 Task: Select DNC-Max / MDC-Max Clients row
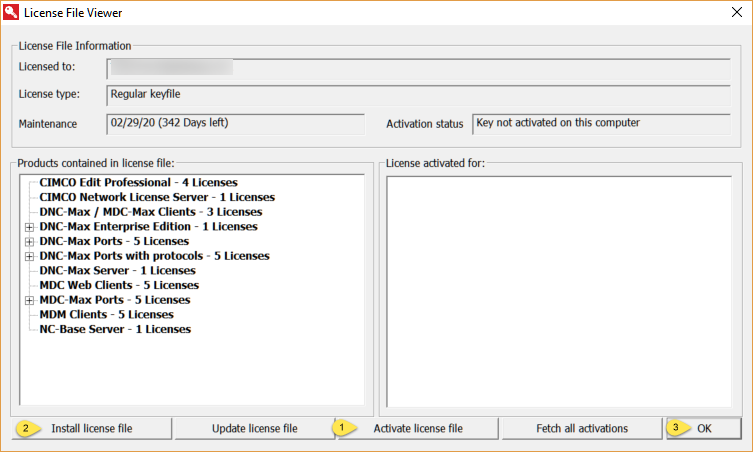(x=151, y=212)
